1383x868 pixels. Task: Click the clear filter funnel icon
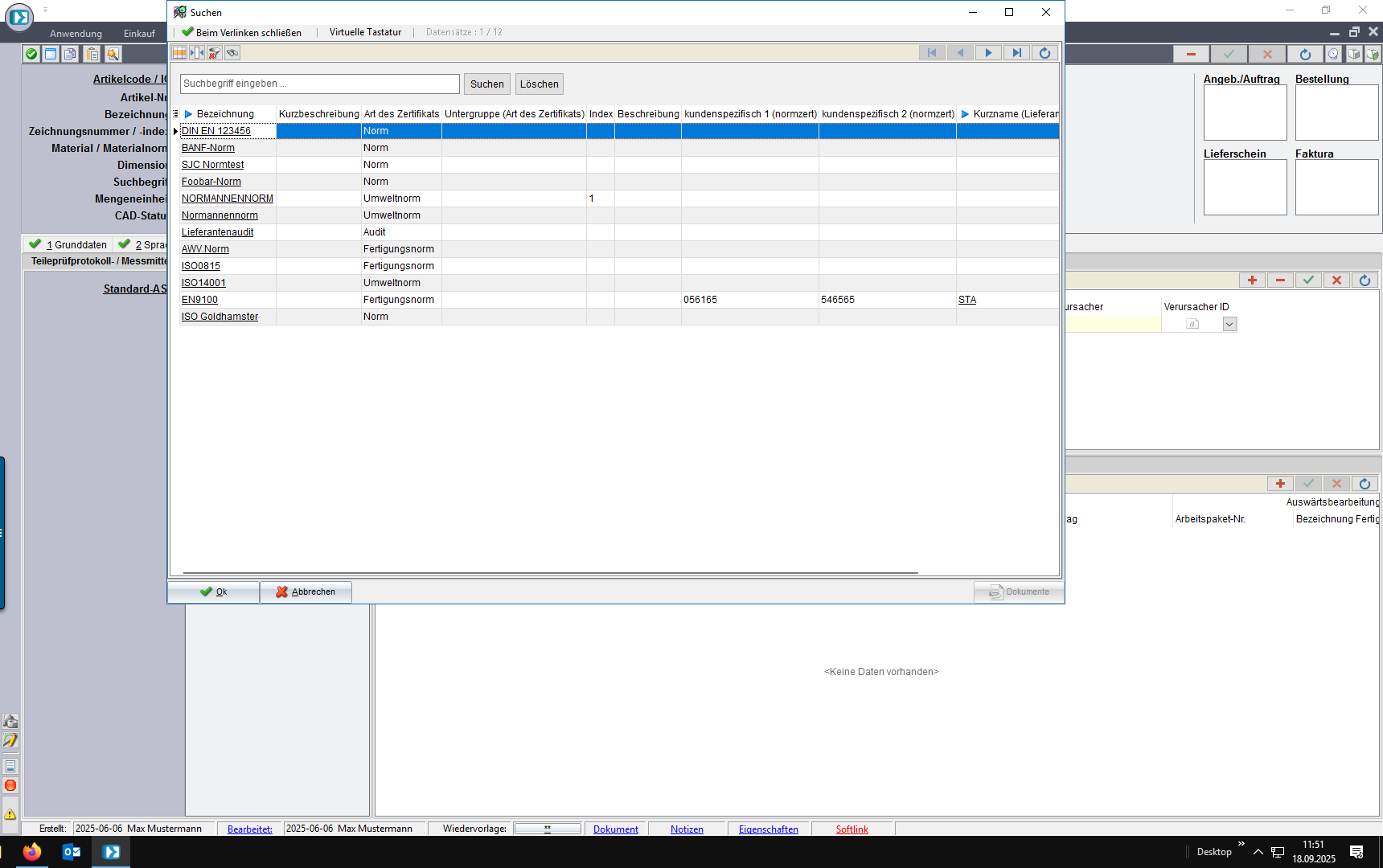point(215,53)
